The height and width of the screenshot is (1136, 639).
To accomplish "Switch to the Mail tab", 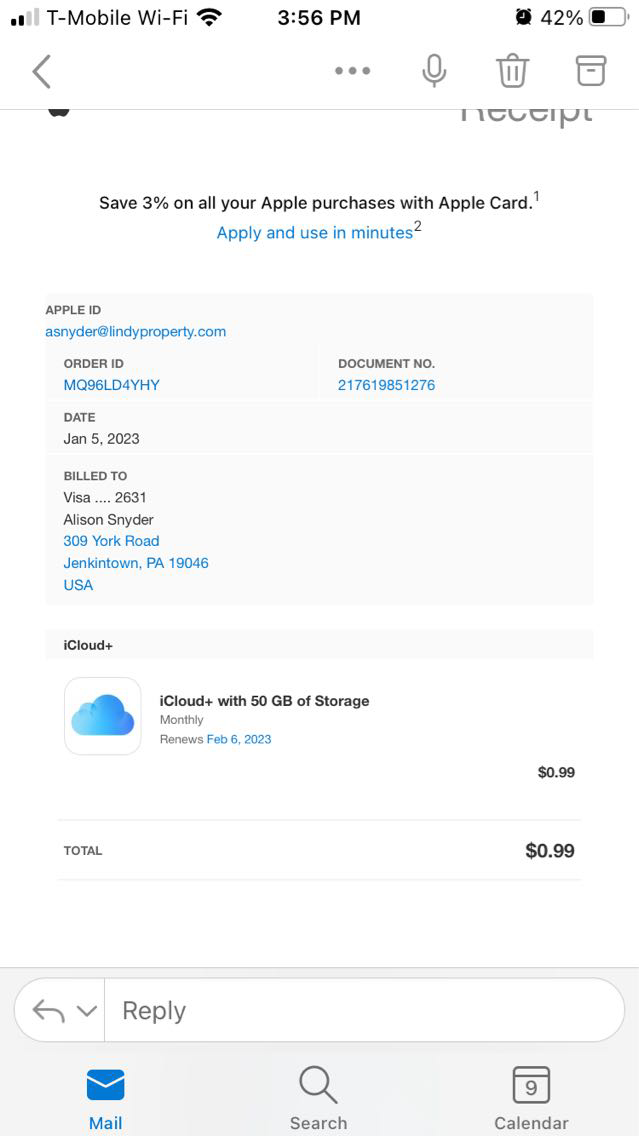I will tap(105, 1098).
